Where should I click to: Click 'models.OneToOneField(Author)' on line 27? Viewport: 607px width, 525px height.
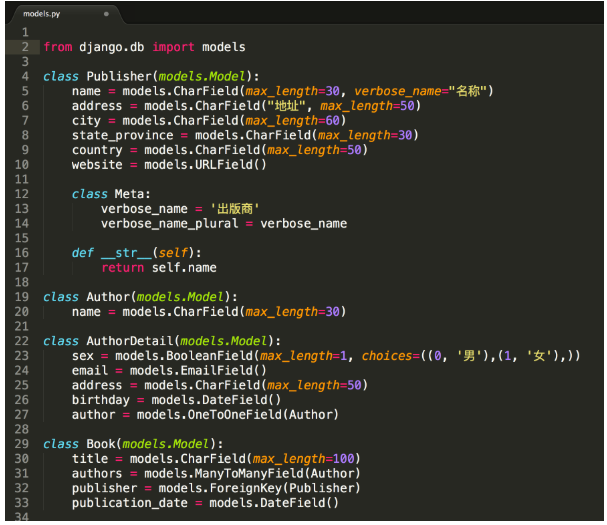[x=238, y=415]
